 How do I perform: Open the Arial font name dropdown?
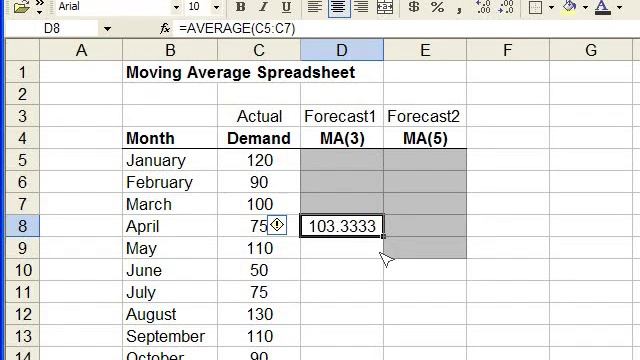[176, 7]
